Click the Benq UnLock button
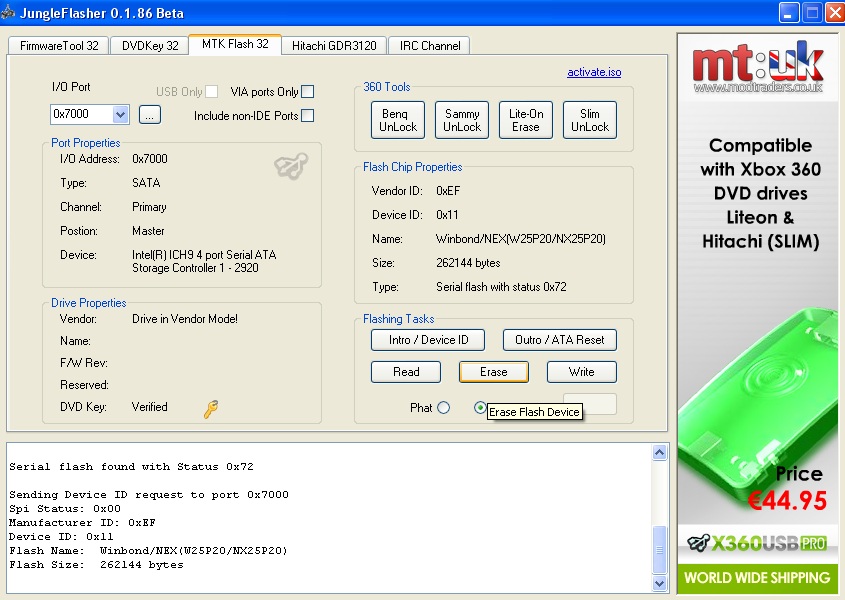Image resolution: width=845 pixels, height=600 pixels. tap(398, 120)
